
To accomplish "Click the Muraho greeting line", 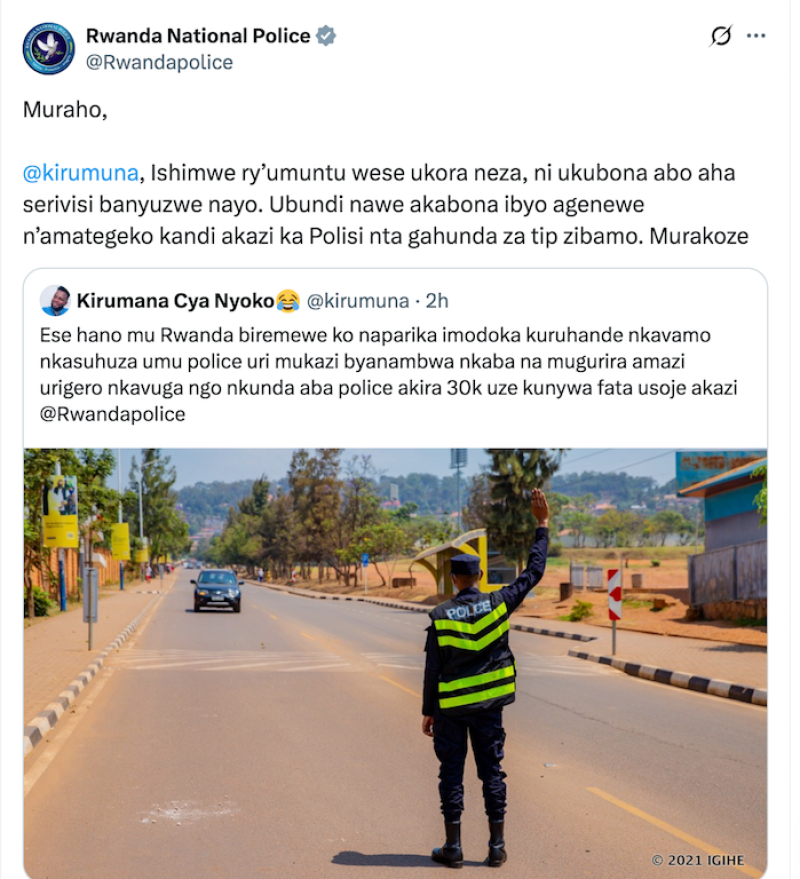I will (65, 110).
